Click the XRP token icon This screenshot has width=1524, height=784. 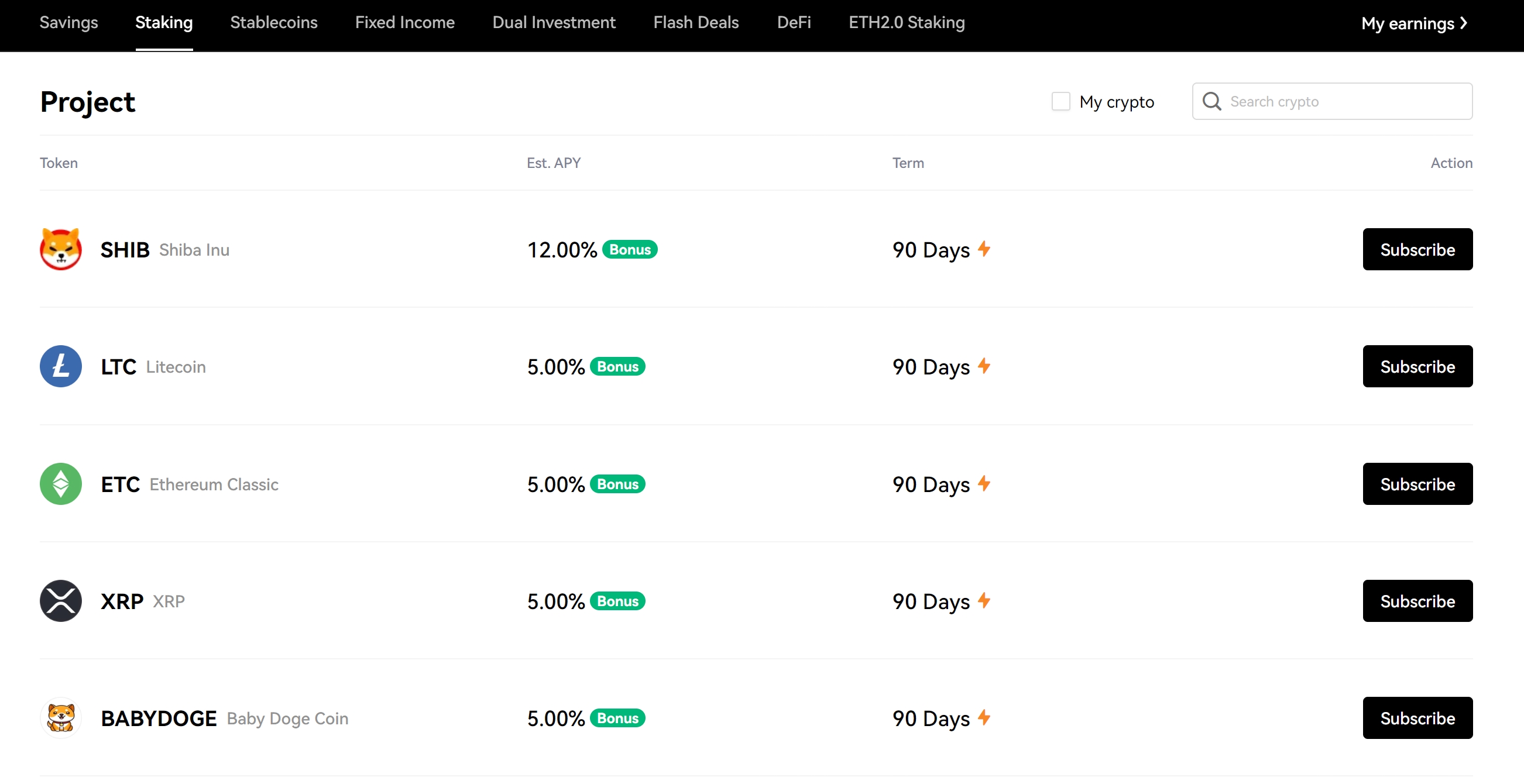click(x=60, y=600)
